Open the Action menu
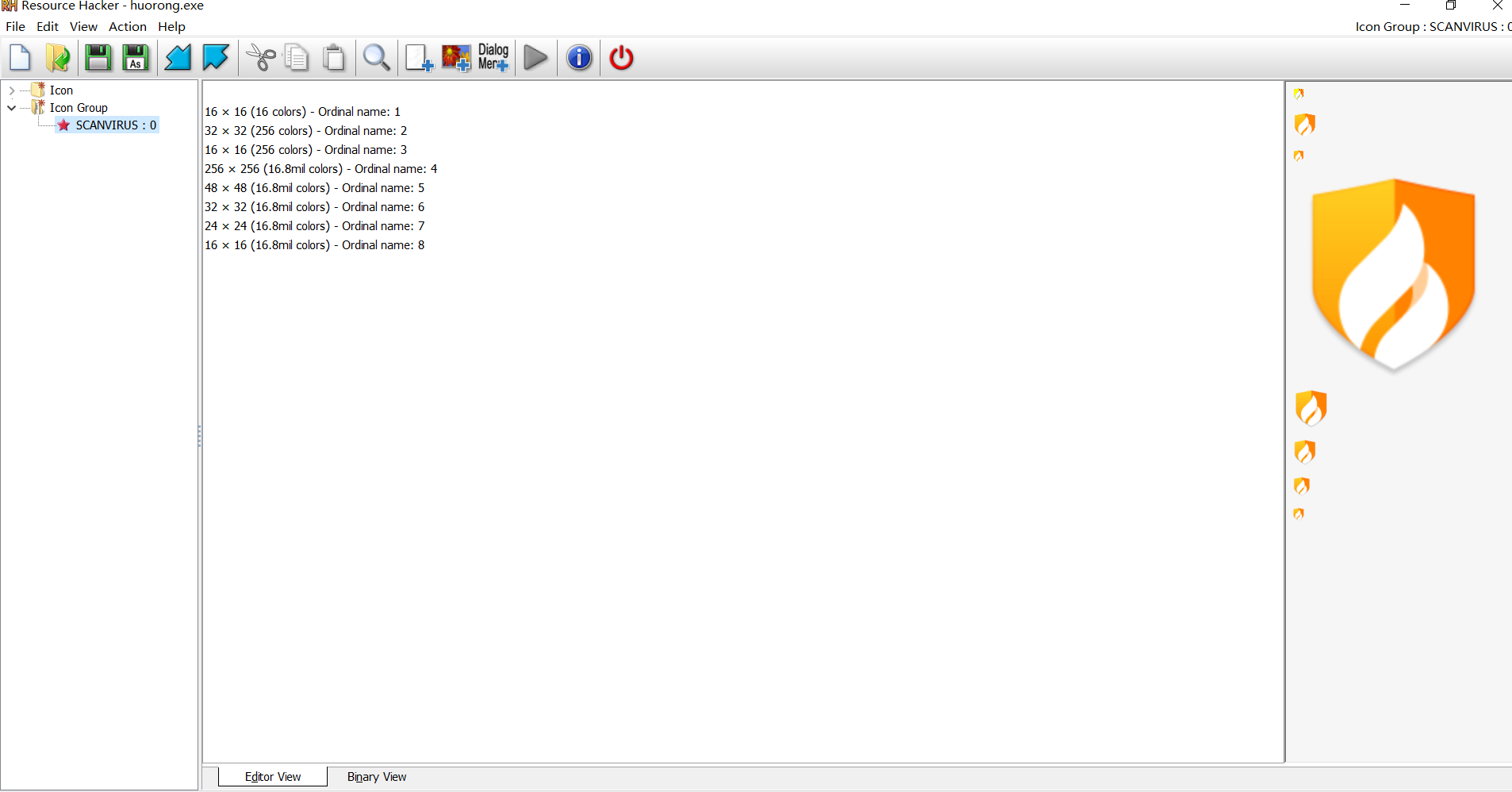 pyautogui.click(x=127, y=26)
